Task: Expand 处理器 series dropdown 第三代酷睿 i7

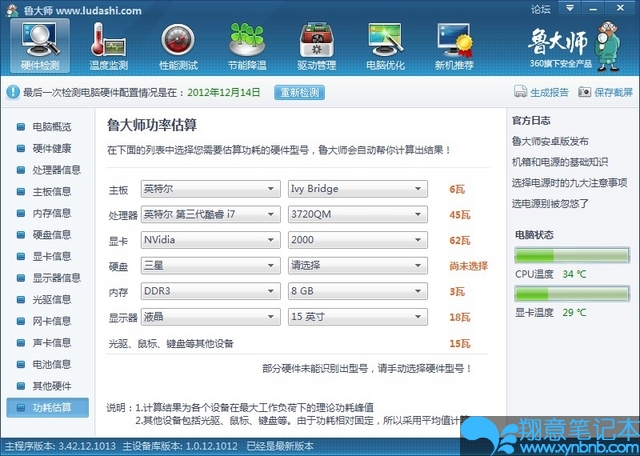Action: [211, 214]
